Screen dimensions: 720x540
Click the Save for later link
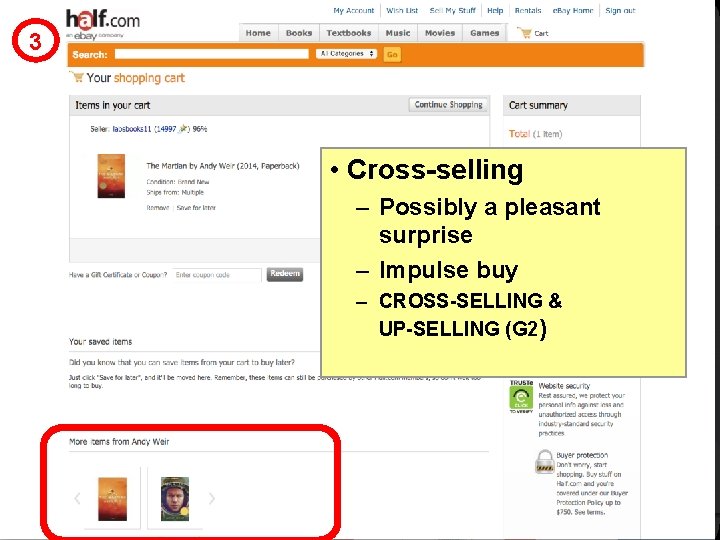pyautogui.click(x=196, y=208)
